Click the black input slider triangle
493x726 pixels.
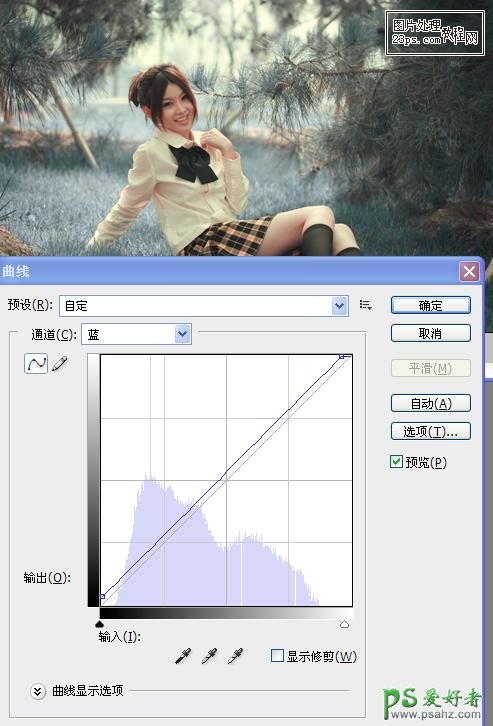99,624
